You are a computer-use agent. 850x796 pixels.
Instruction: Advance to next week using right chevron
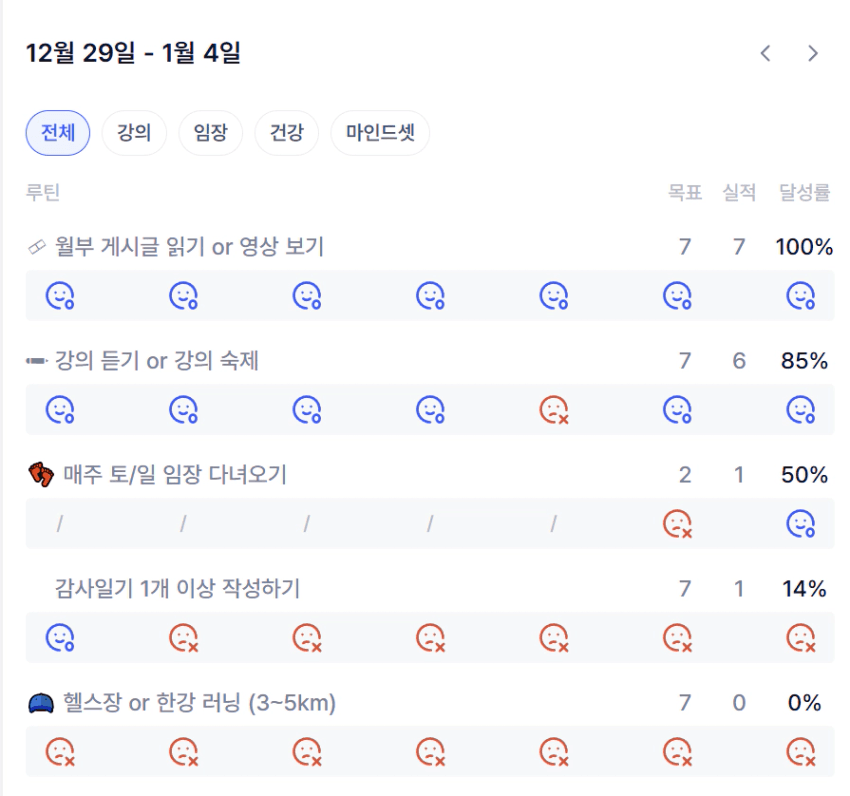[x=813, y=54]
